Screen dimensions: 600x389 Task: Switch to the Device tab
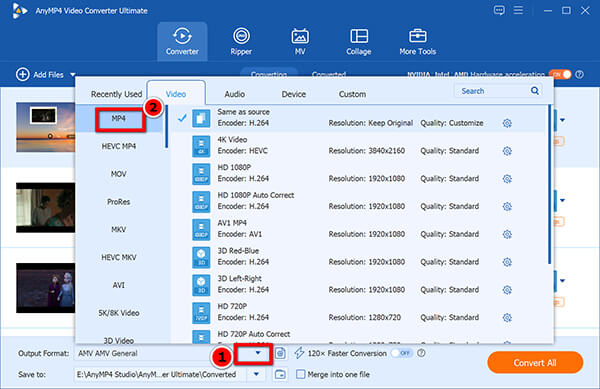(x=293, y=94)
